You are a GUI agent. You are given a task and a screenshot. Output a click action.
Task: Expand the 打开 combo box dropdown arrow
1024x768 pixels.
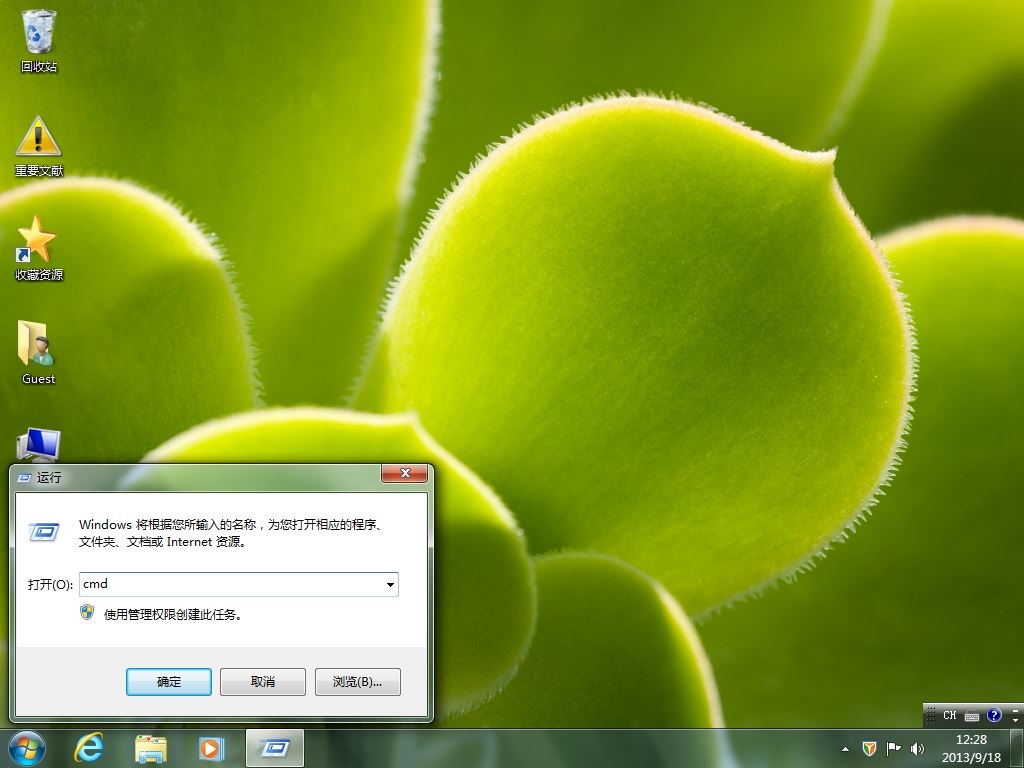390,584
